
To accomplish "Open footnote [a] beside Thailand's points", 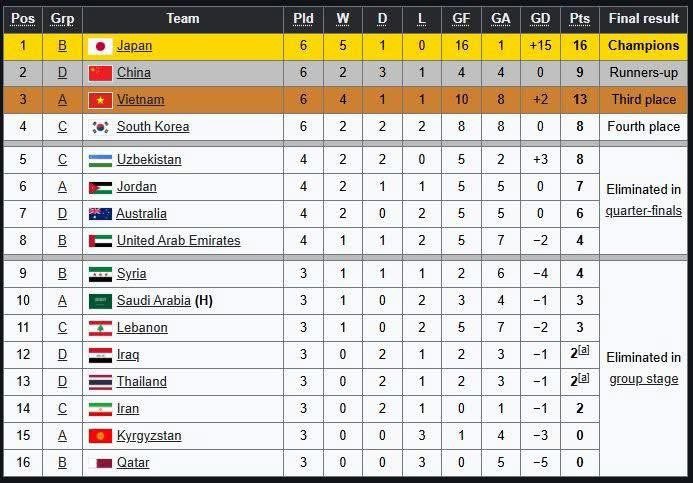I will point(584,379).
